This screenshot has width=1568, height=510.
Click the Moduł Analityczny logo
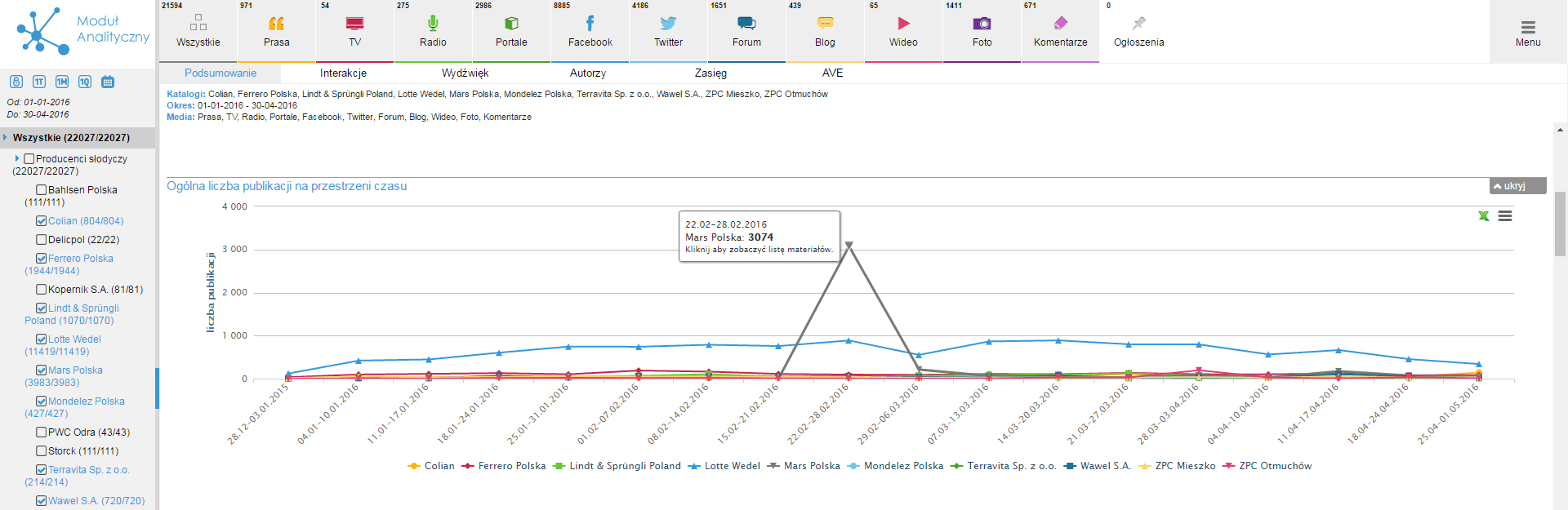tap(82, 31)
